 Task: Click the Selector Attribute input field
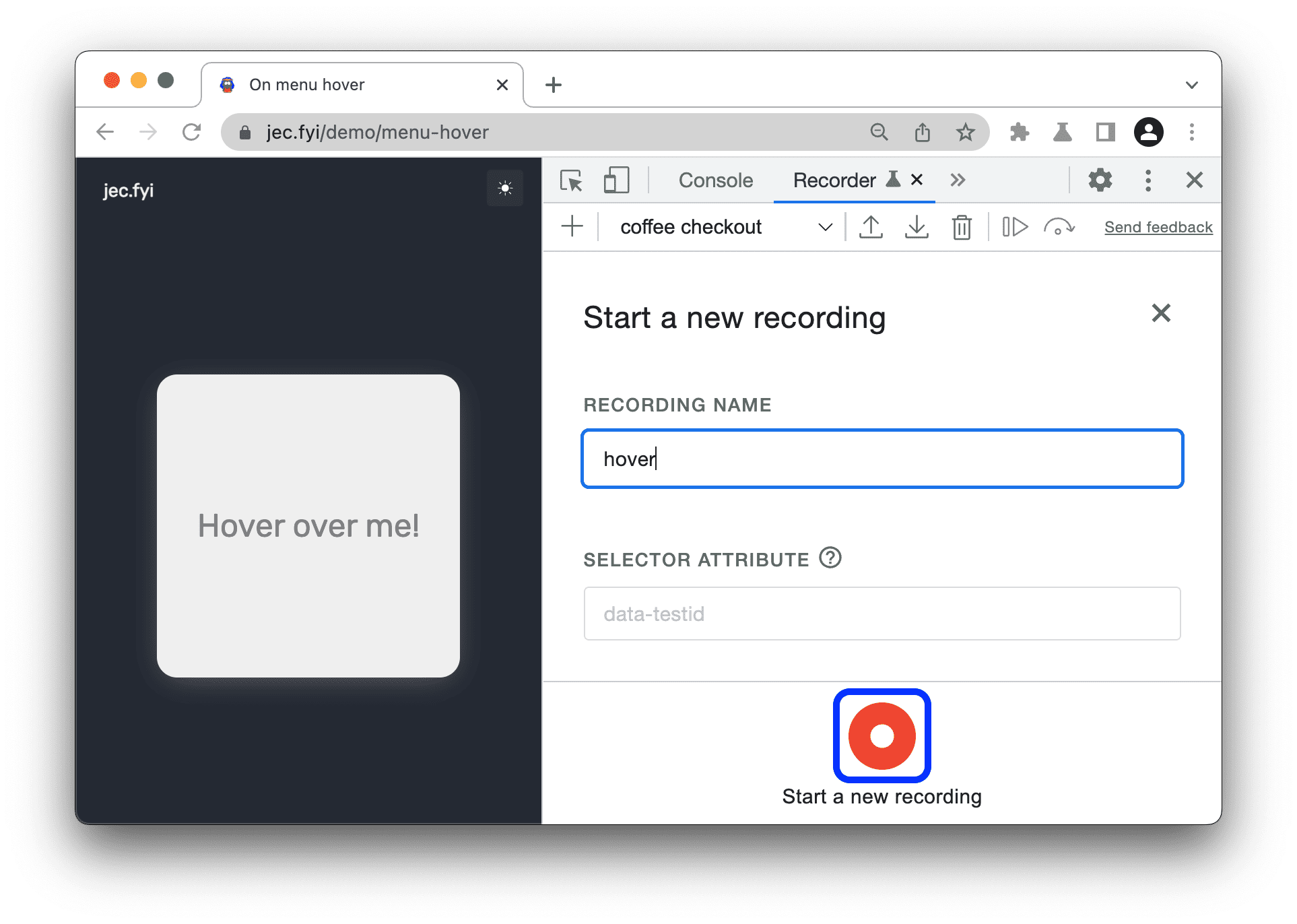(x=884, y=614)
